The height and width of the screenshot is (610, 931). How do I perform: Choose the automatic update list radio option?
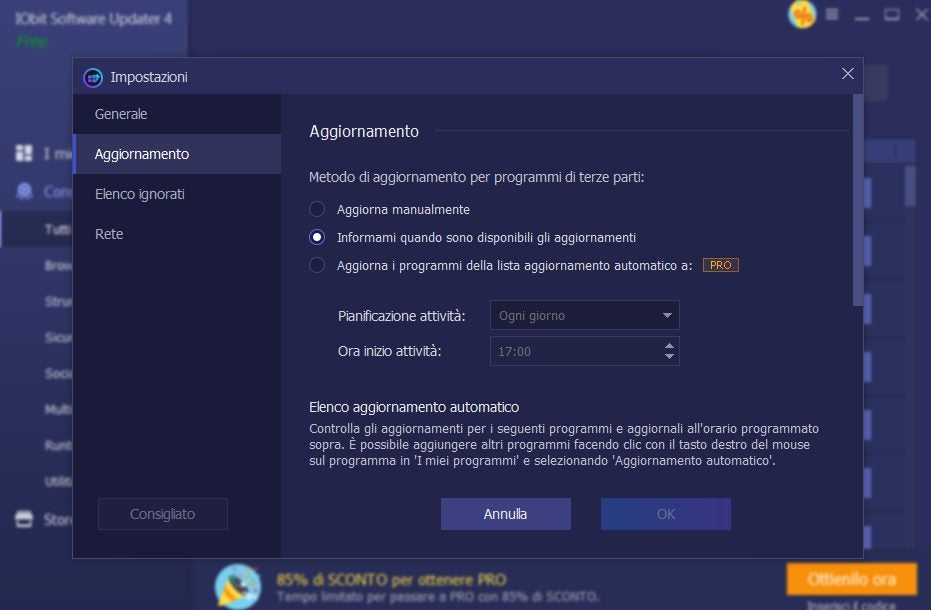tap(317, 265)
